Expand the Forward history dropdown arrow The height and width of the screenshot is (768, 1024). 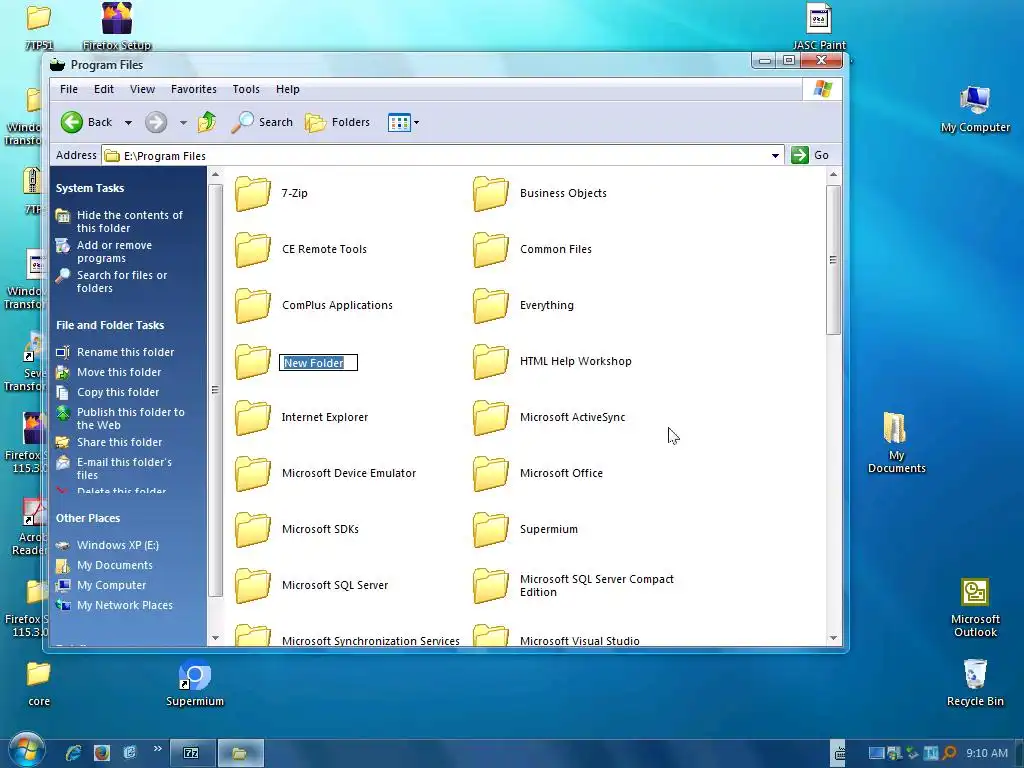click(x=183, y=123)
